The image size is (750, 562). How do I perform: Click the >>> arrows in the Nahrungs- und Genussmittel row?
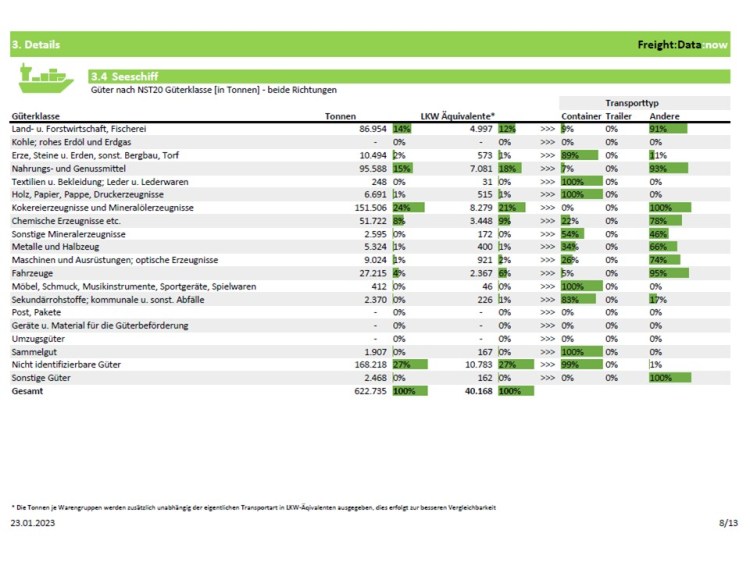coord(547,168)
